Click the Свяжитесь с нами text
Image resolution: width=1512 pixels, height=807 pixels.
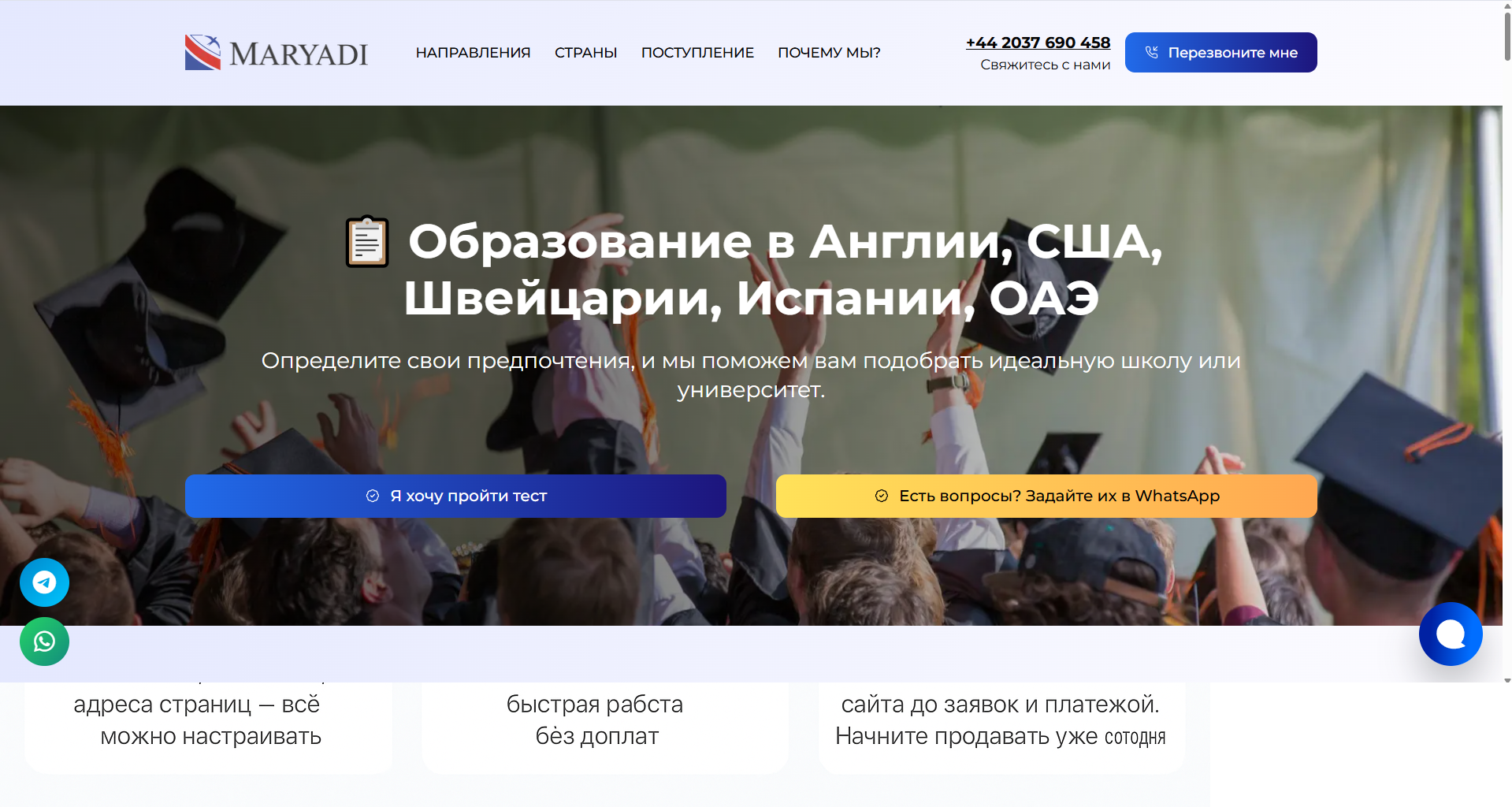coord(1045,65)
